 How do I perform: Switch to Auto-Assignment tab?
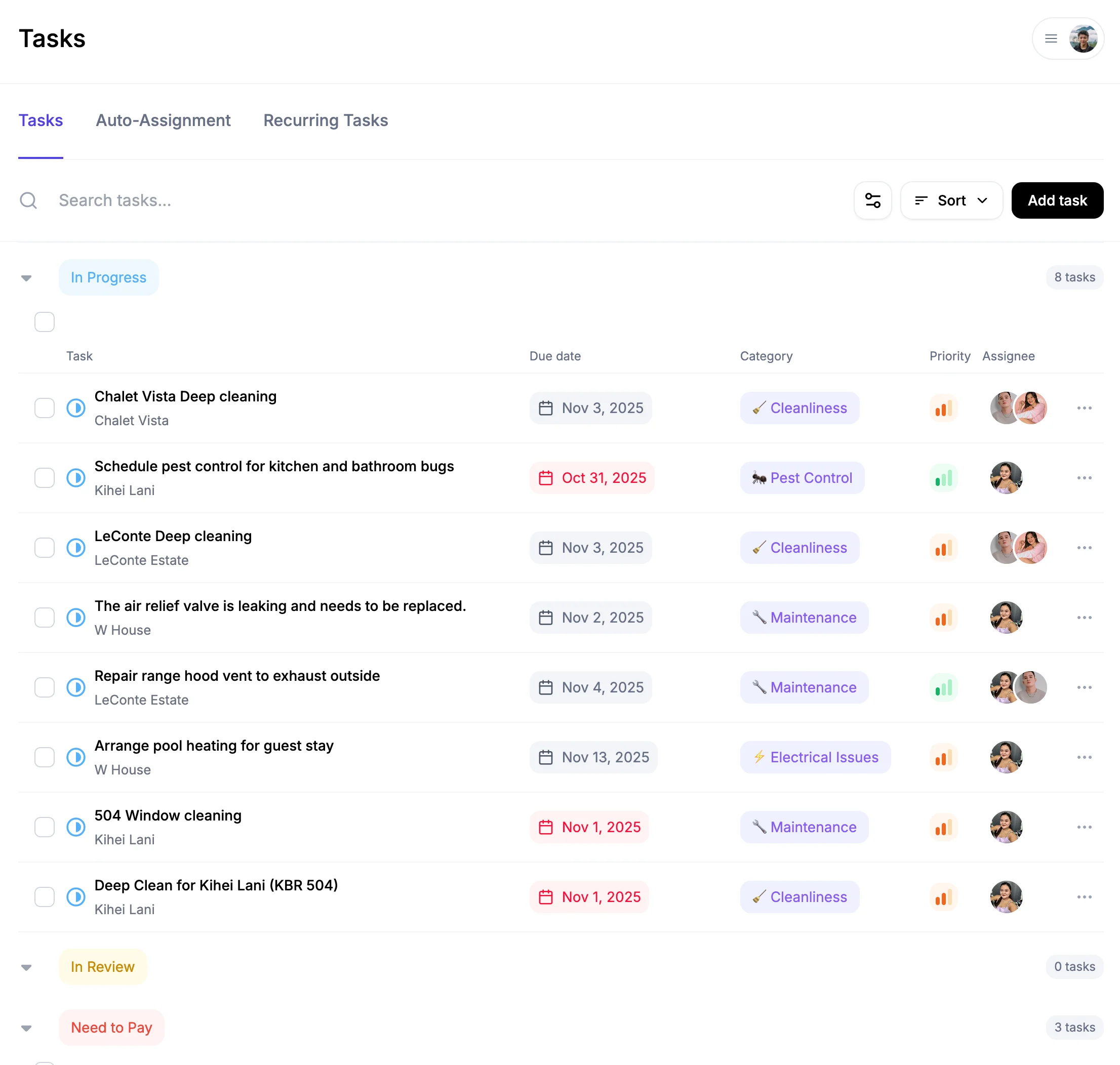[x=163, y=120]
